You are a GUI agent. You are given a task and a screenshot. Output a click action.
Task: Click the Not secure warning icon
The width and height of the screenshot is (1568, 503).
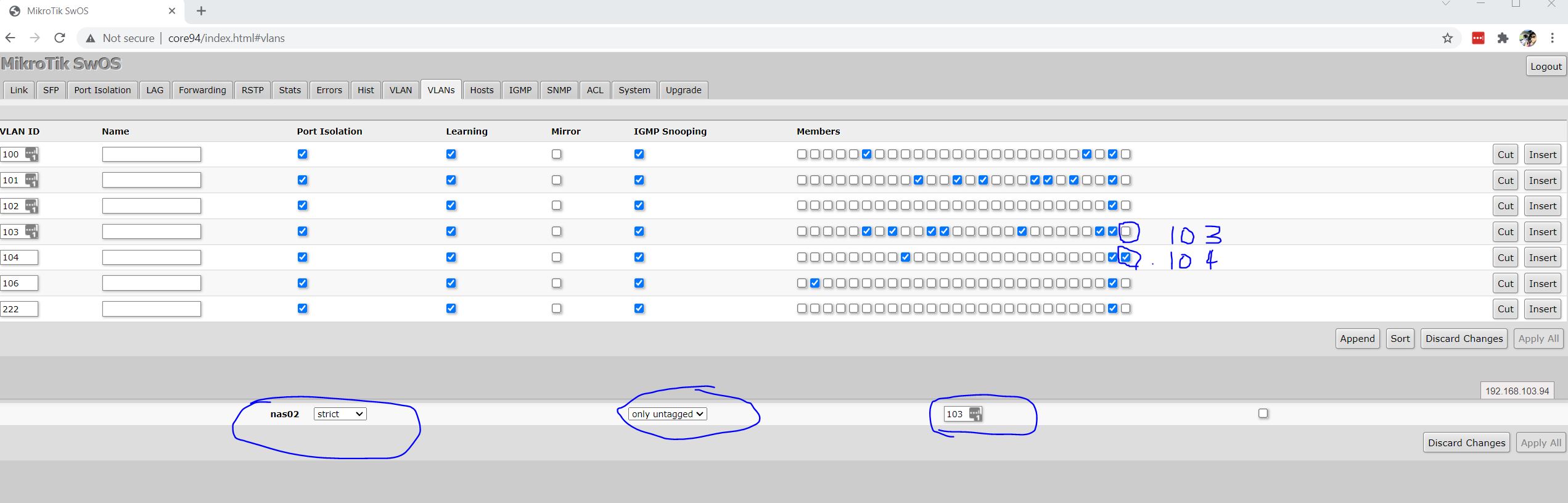coord(91,38)
